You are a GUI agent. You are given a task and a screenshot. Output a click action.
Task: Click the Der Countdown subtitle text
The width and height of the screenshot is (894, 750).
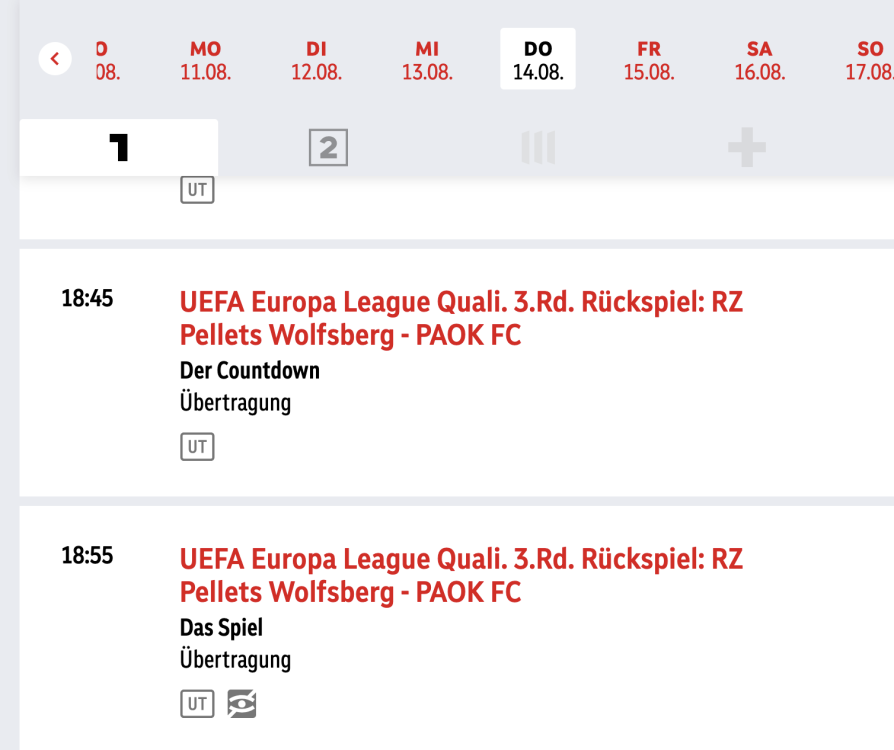(x=250, y=371)
